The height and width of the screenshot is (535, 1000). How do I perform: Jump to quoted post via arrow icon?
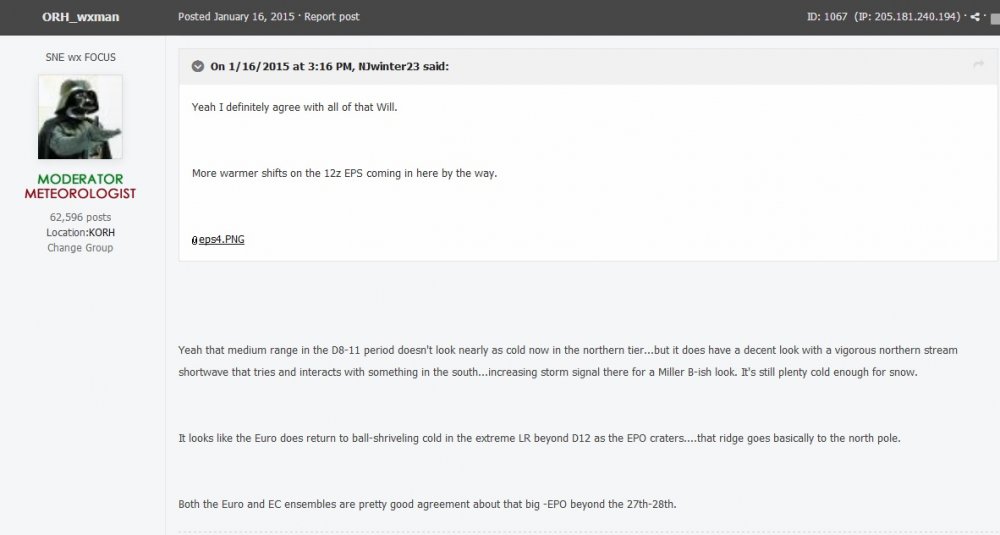pos(978,64)
